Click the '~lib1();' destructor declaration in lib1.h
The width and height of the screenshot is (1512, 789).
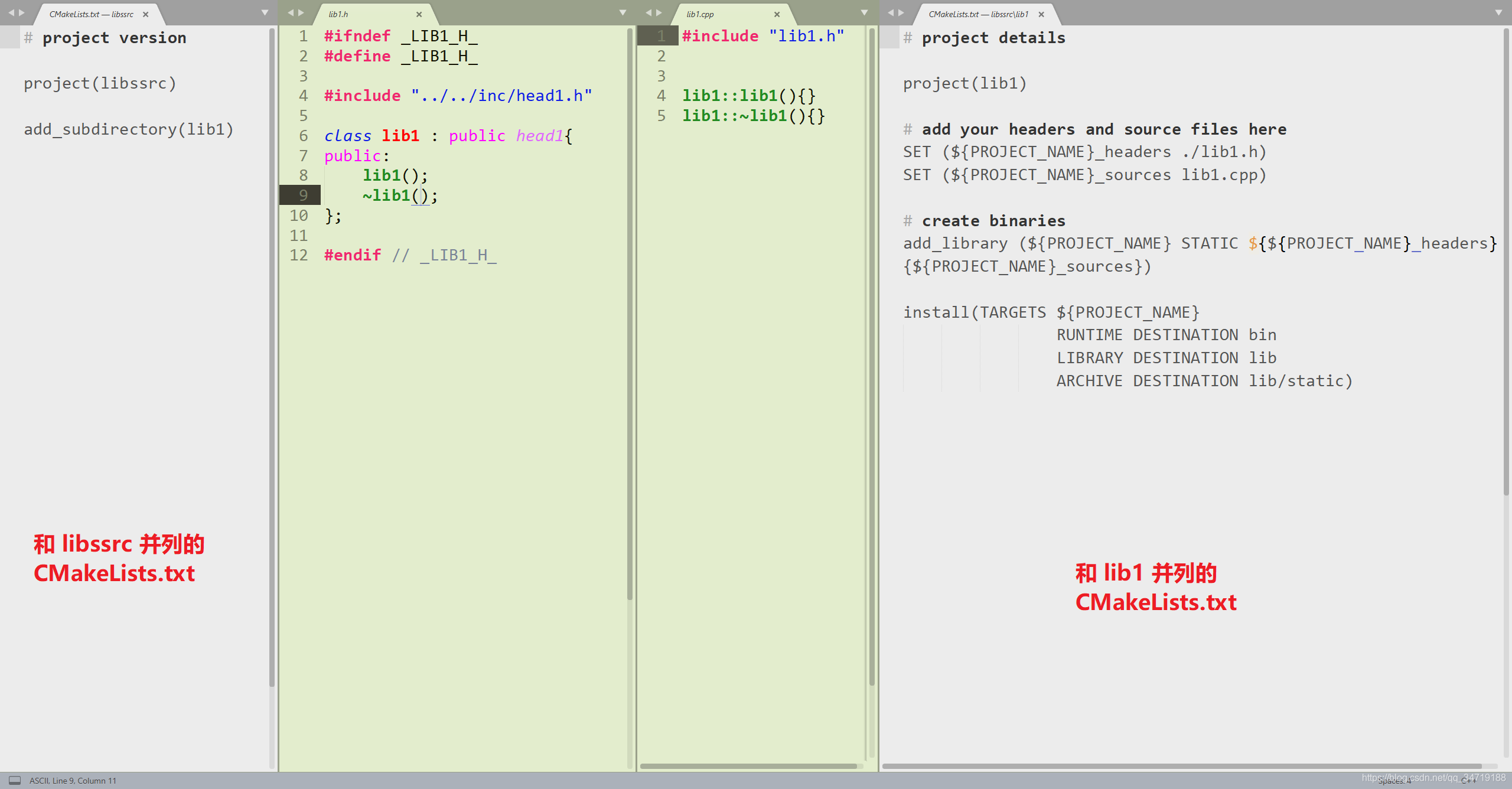click(x=400, y=195)
